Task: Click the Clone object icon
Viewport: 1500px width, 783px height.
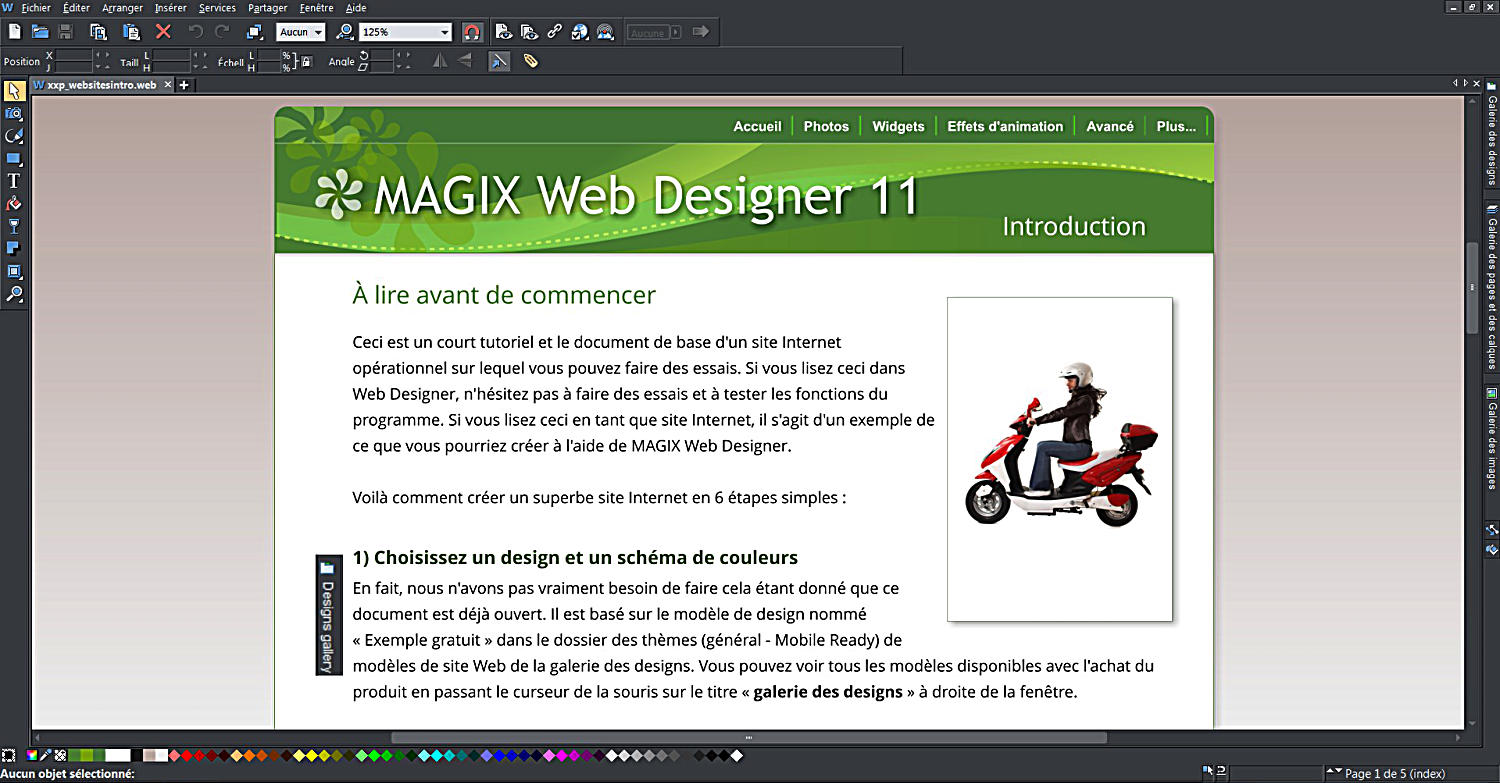Action: 253,32
